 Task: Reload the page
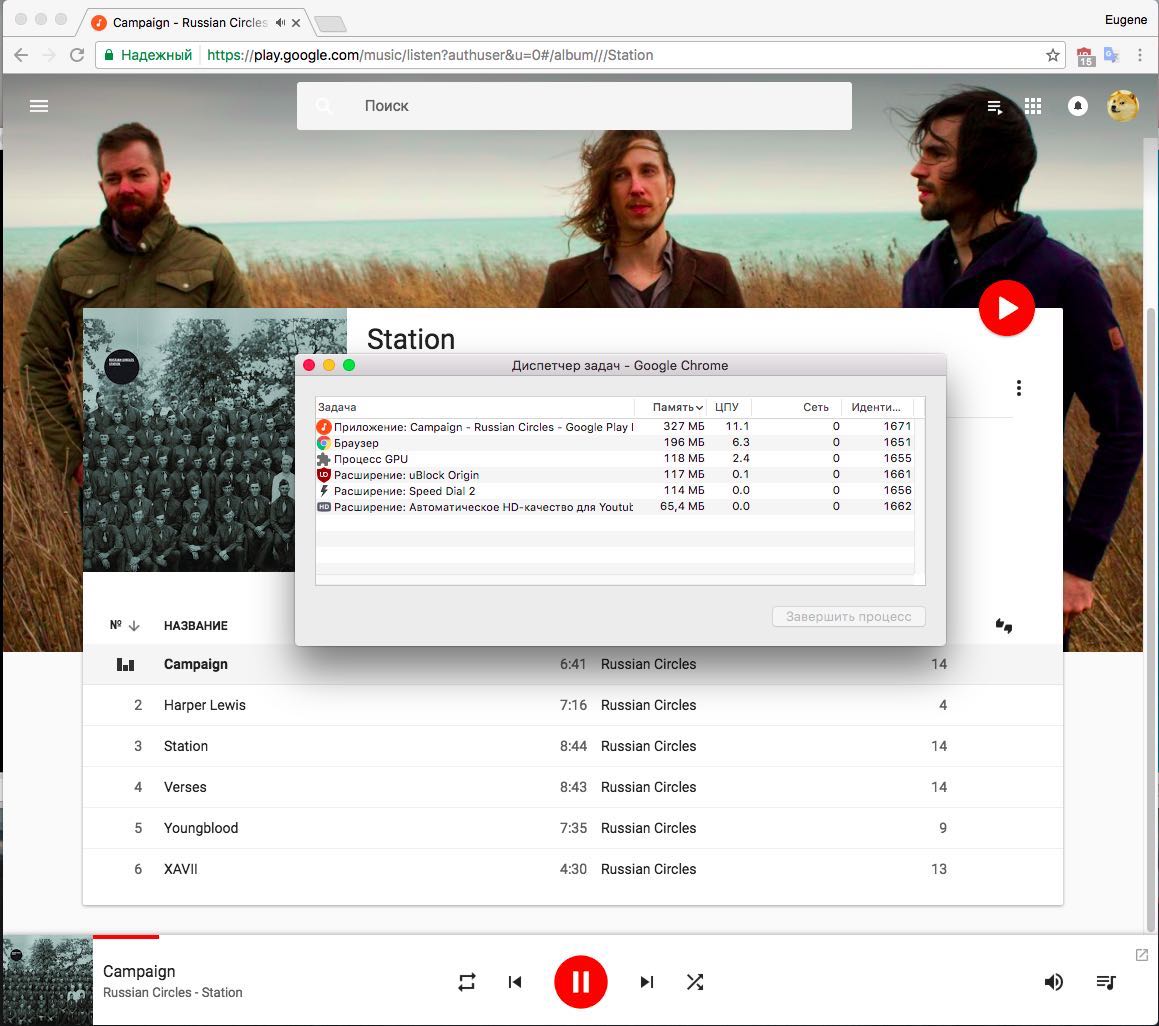(x=77, y=55)
